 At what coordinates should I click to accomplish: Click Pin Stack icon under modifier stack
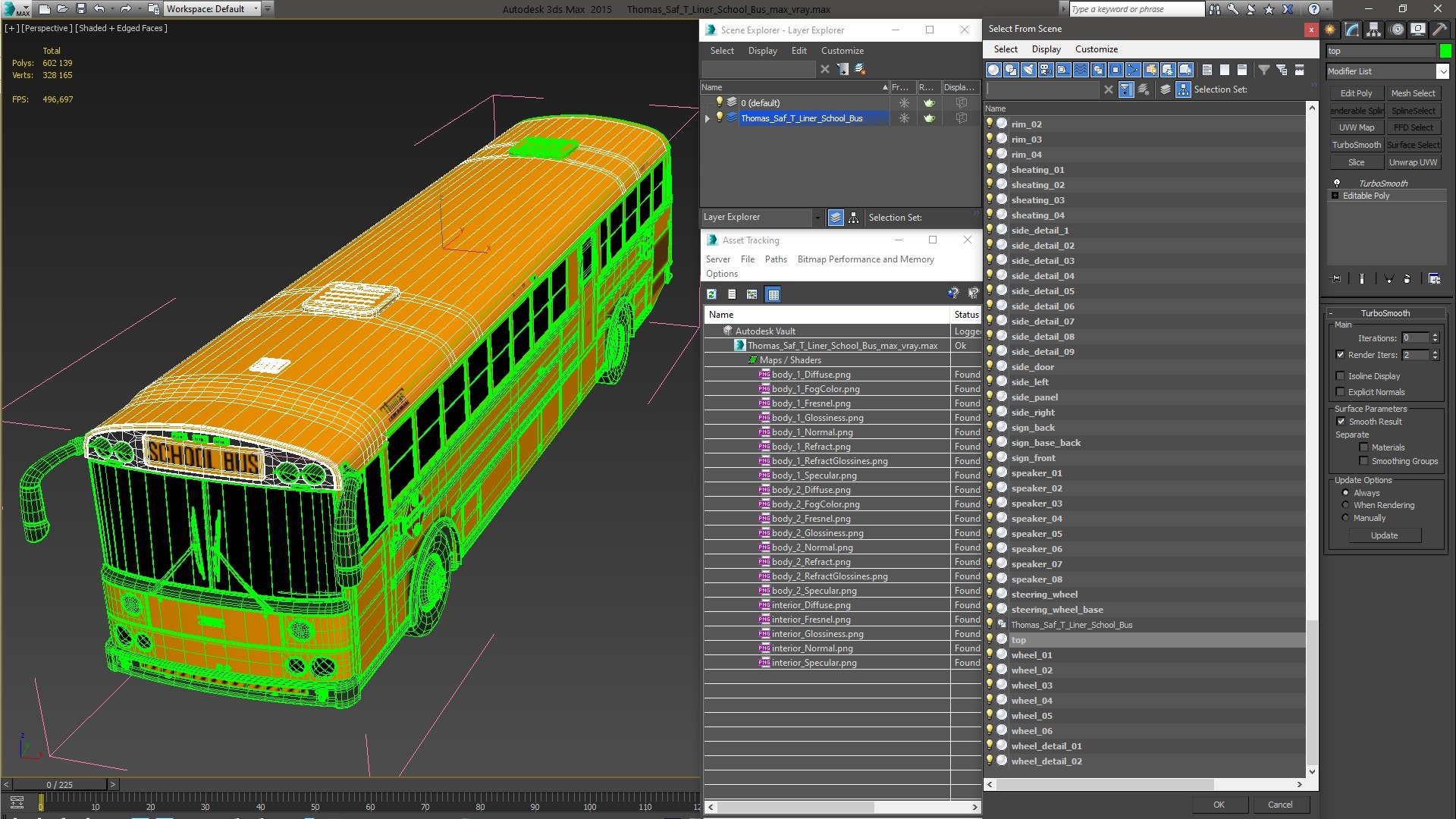[1336, 279]
